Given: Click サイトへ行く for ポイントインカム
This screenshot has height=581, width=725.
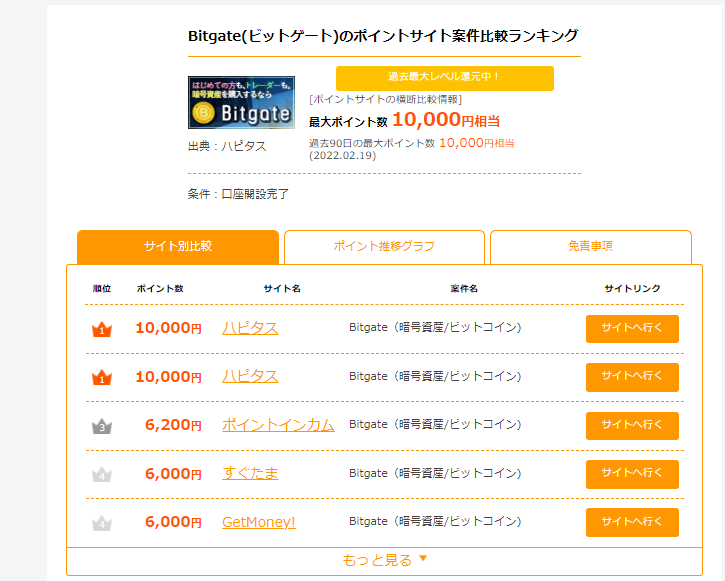Looking at the screenshot, I should coord(632,426).
